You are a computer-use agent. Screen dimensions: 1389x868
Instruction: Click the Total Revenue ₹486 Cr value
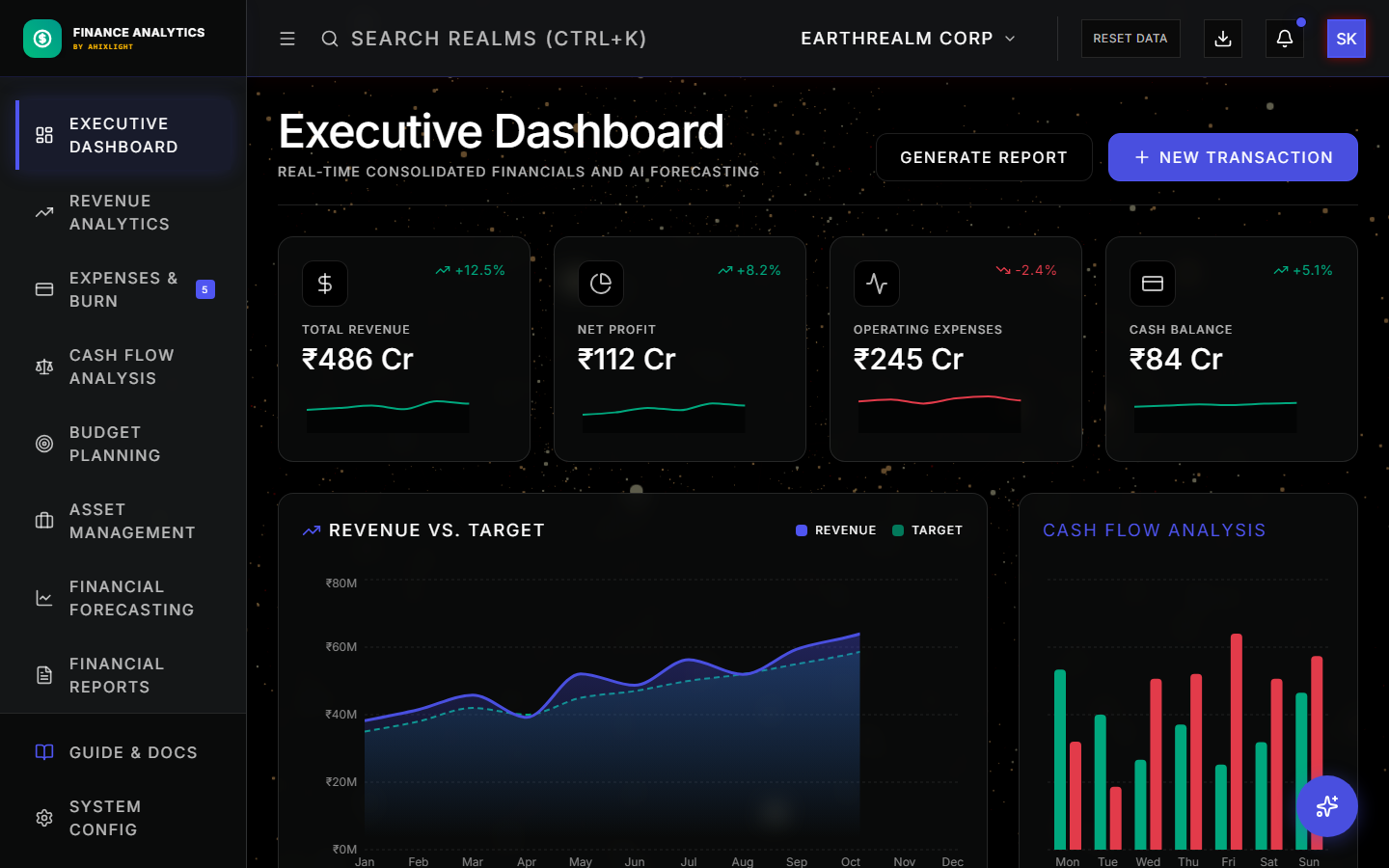tap(358, 359)
